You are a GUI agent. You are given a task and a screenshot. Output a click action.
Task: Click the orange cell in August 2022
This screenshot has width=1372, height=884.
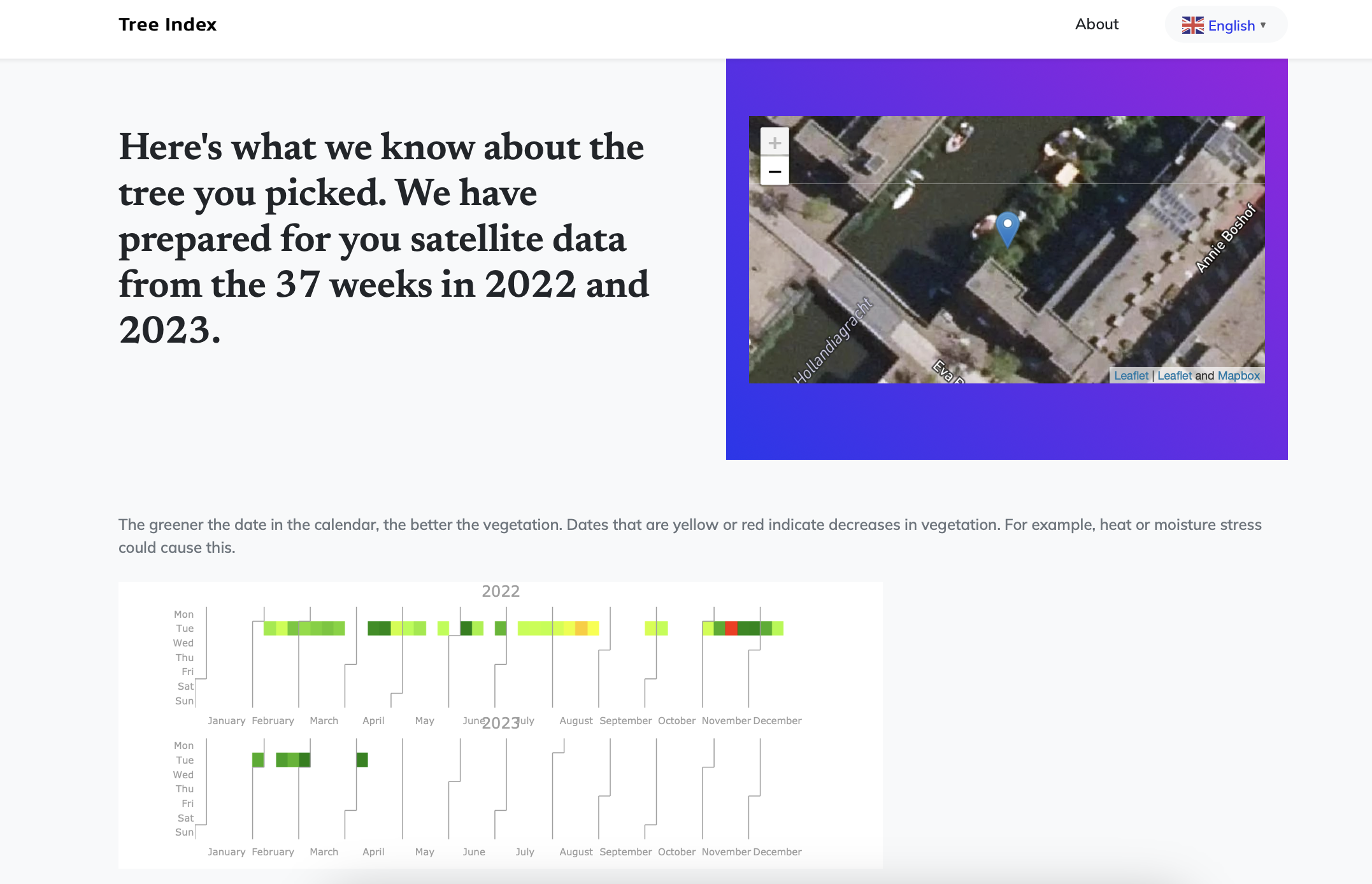coord(581,628)
